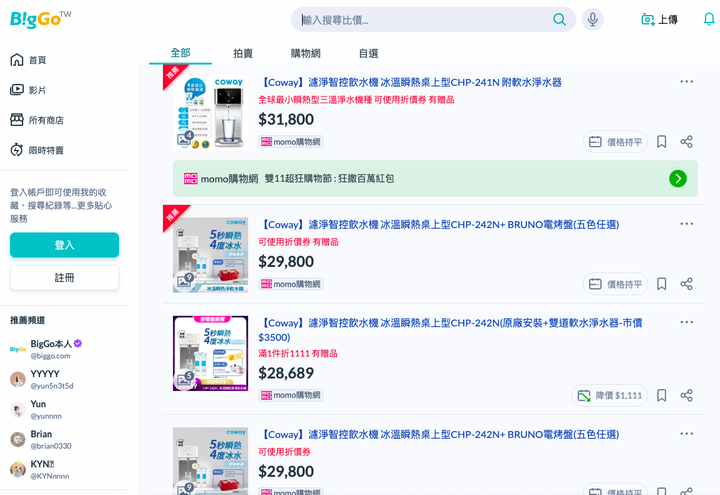This screenshot has width=720, height=495.
Task: Open notifications bell
Action: coord(709,19)
